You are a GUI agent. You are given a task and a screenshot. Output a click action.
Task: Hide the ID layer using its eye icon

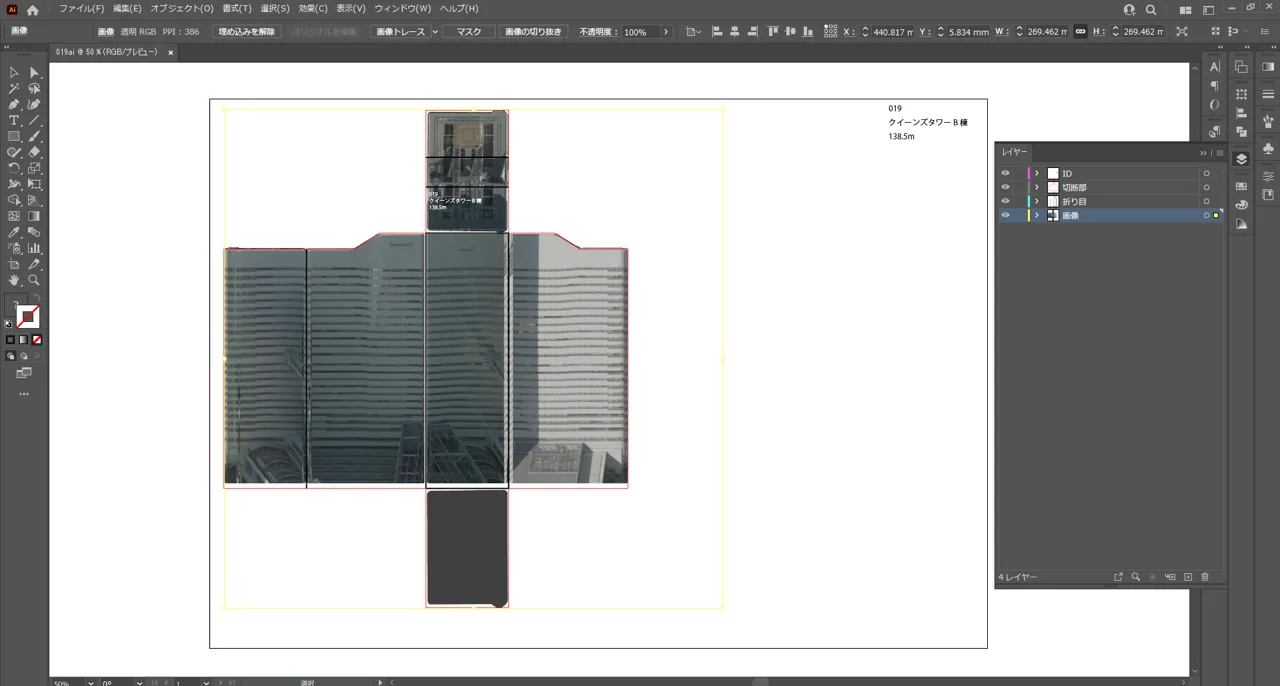coord(1005,173)
